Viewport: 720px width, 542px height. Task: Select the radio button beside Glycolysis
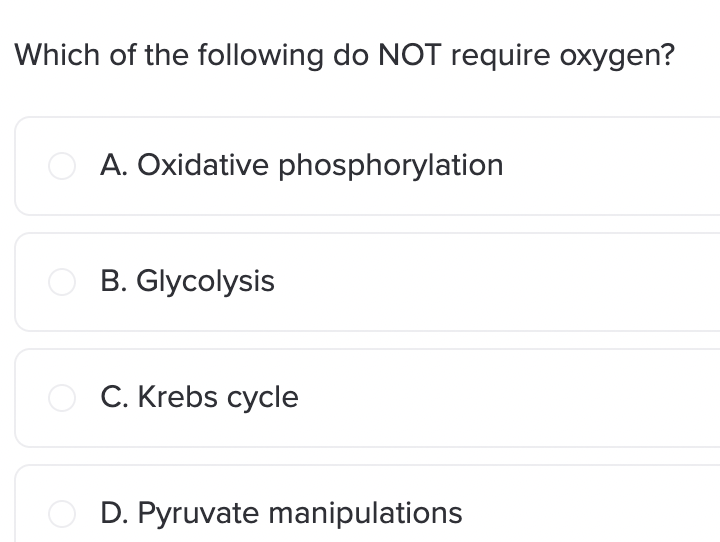(62, 282)
